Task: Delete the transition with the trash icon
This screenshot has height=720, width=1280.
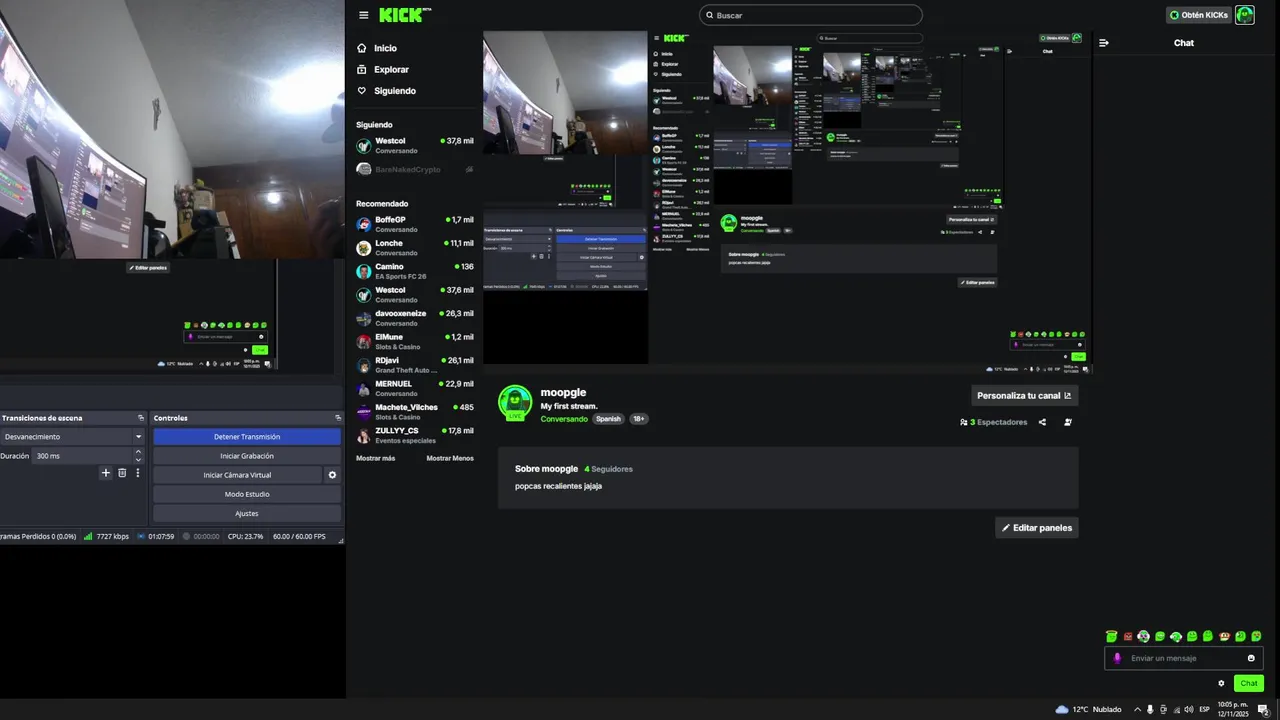Action: point(122,473)
